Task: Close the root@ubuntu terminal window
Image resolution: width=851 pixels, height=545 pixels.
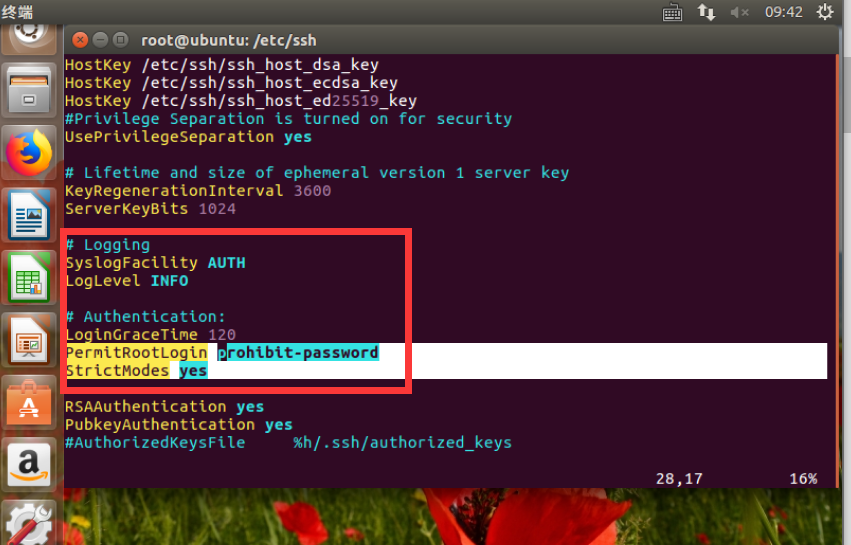Action: (80, 40)
